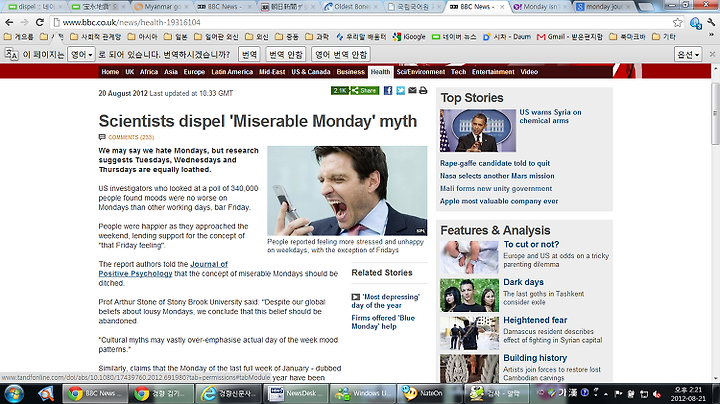Open the US & Canada section
720x404 pixels.
pos(311,72)
